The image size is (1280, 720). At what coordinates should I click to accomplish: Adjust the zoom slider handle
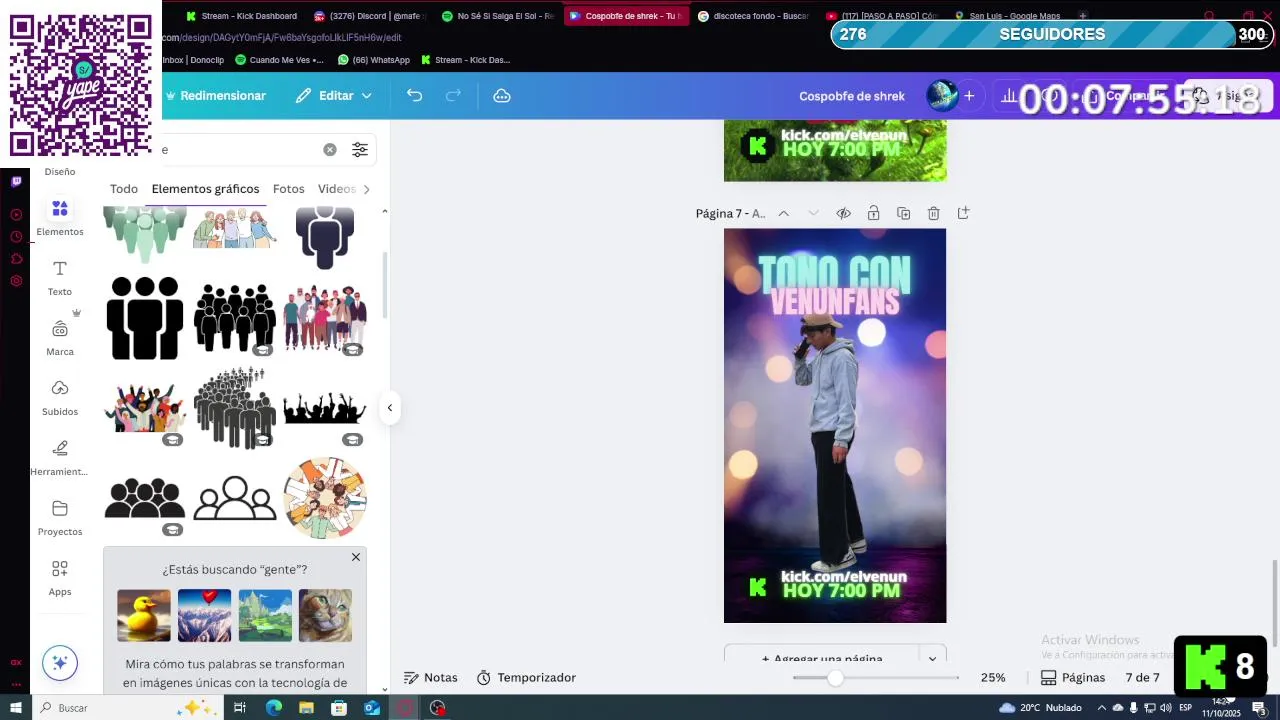point(835,677)
